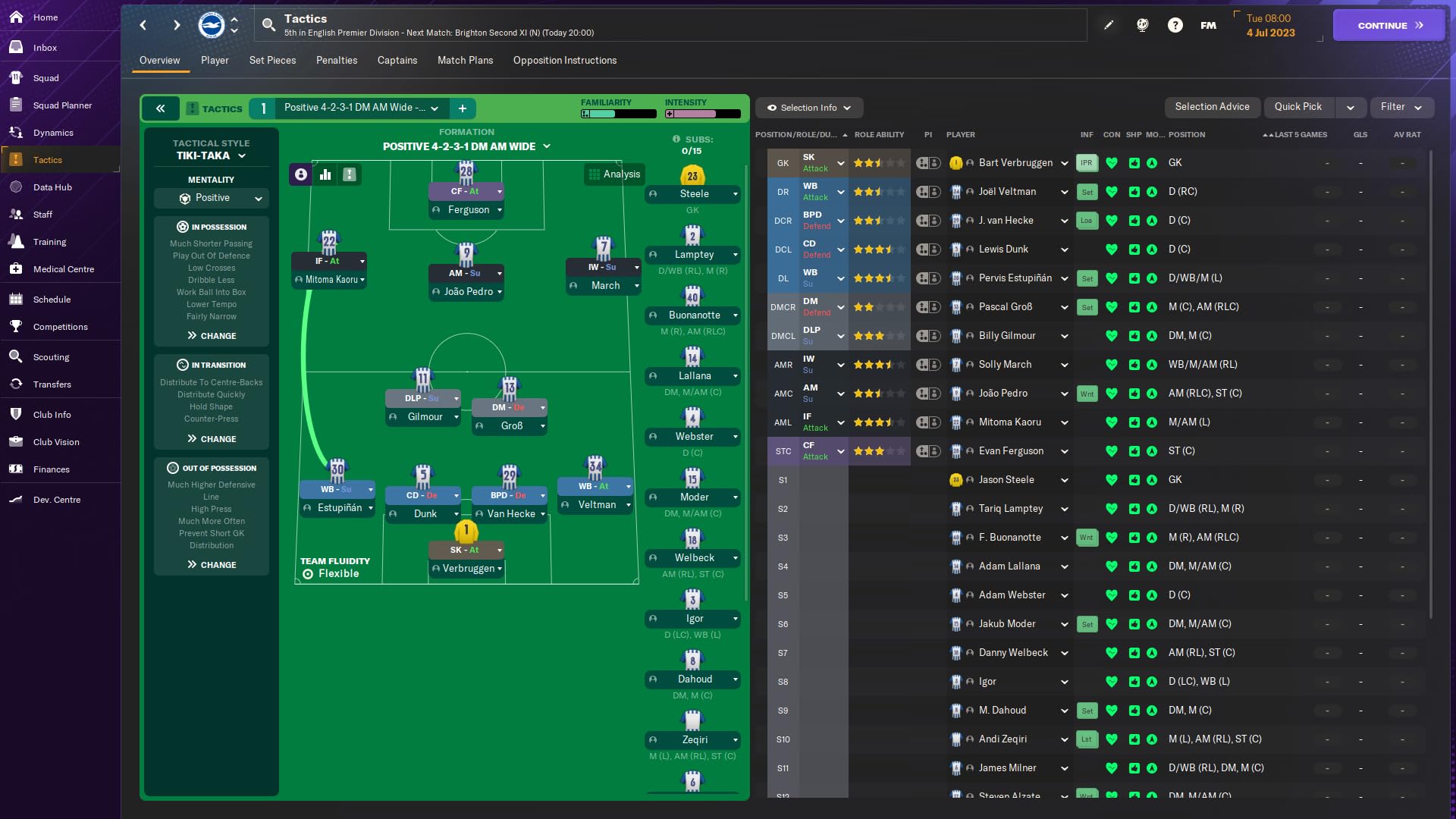Click the captain armband icon beside Jason Steele

955,479
